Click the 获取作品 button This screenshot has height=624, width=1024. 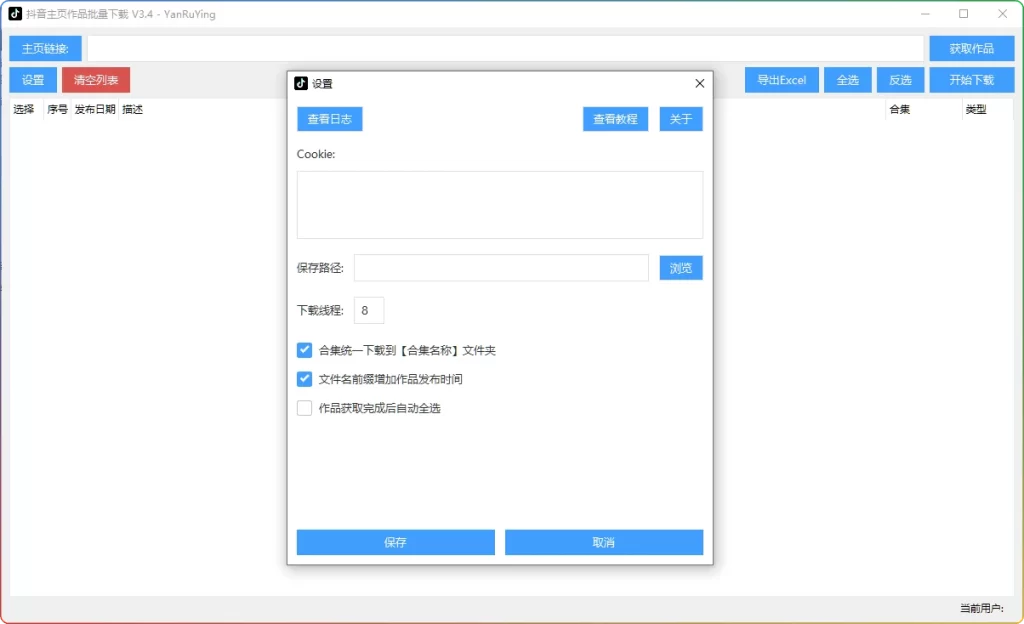click(x=971, y=49)
